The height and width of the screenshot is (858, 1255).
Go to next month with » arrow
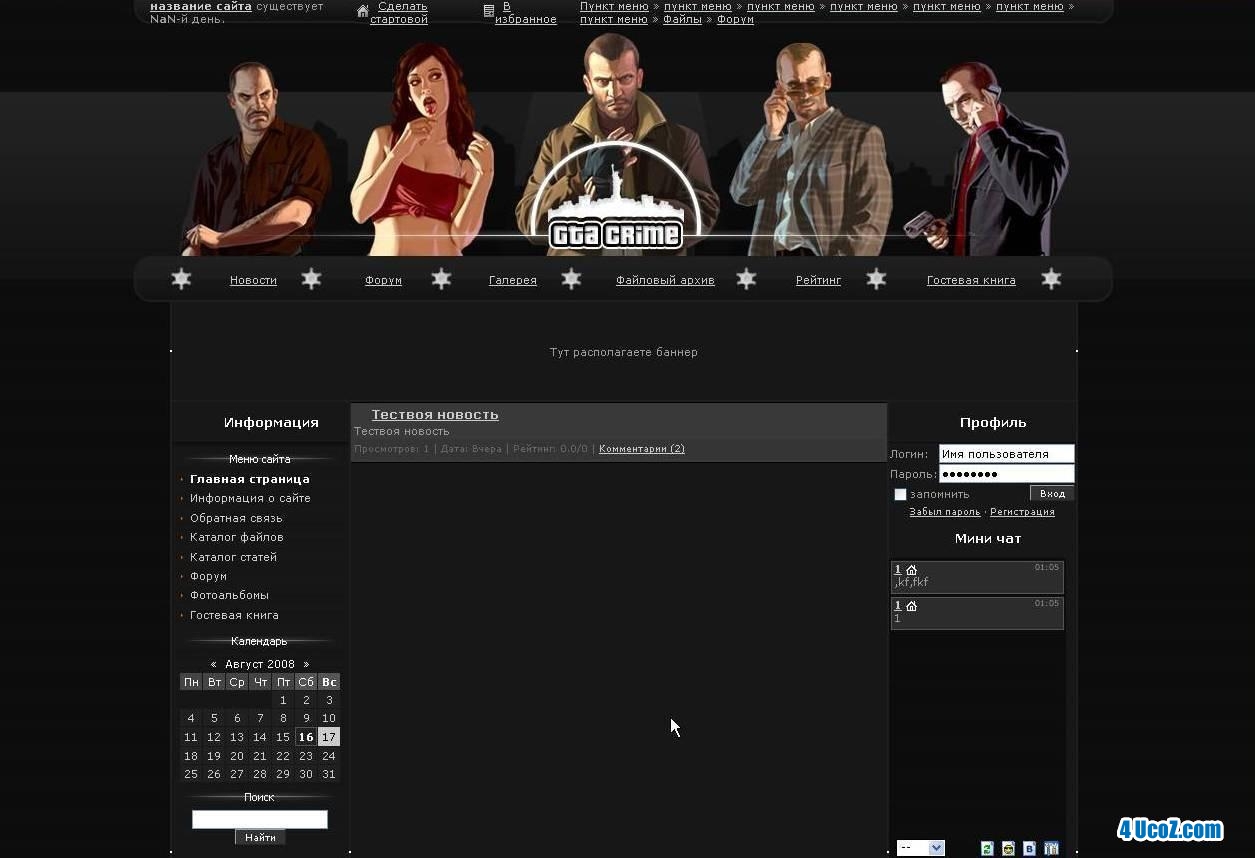tap(306, 664)
